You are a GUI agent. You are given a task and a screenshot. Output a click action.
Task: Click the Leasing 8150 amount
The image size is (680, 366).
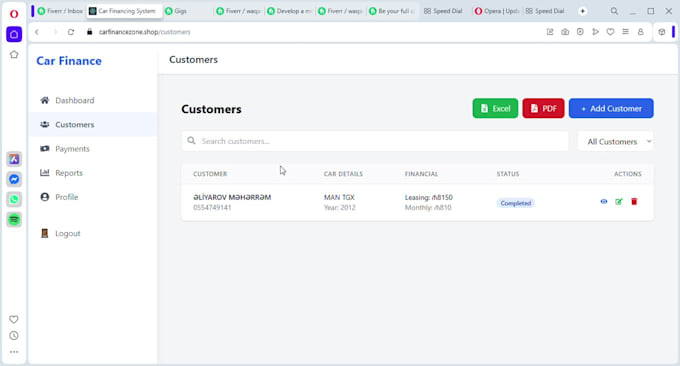pyautogui.click(x=428, y=197)
